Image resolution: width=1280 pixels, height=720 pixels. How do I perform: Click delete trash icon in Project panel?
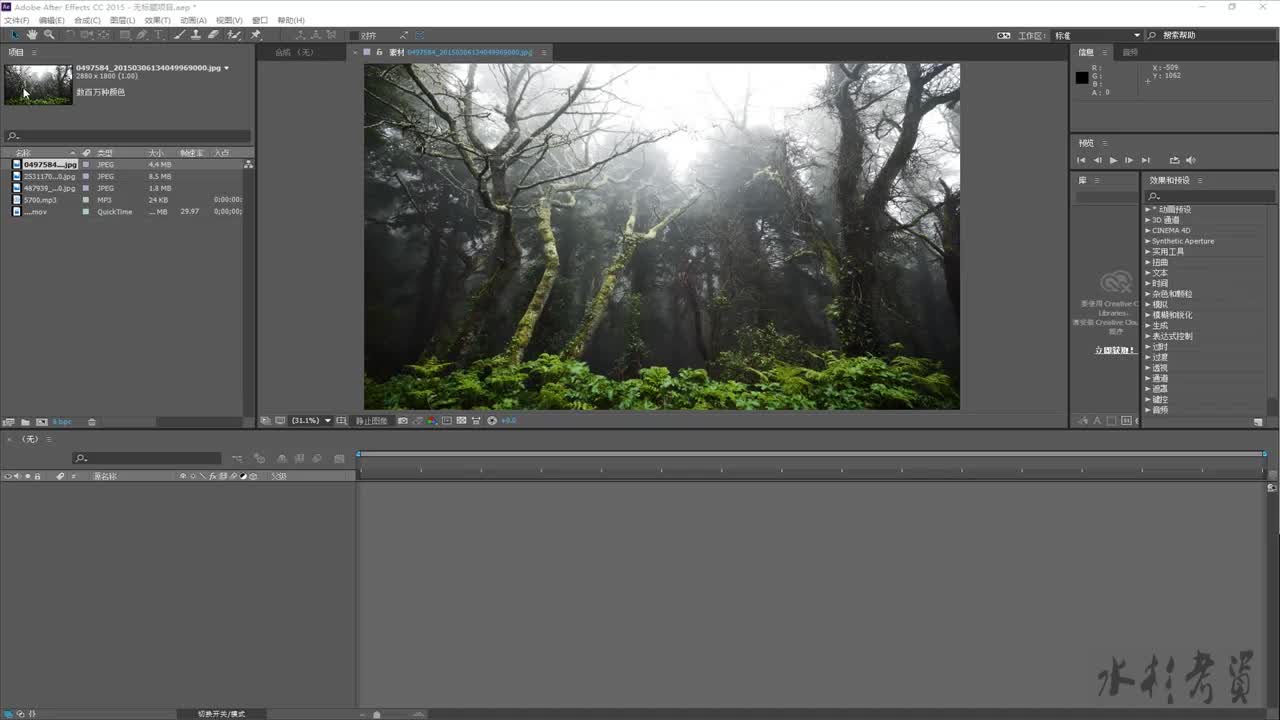92,422
